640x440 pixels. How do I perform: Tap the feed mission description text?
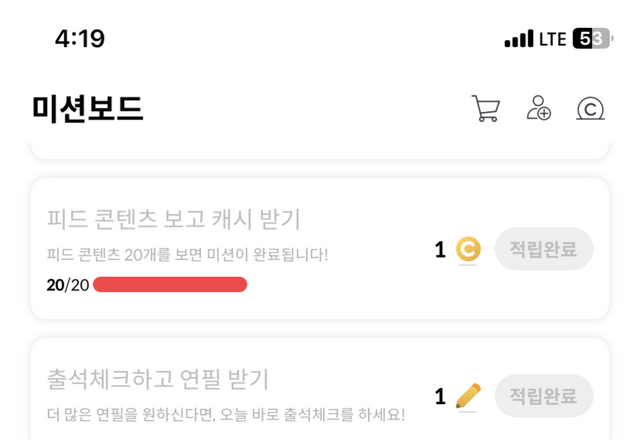(187, 254)
